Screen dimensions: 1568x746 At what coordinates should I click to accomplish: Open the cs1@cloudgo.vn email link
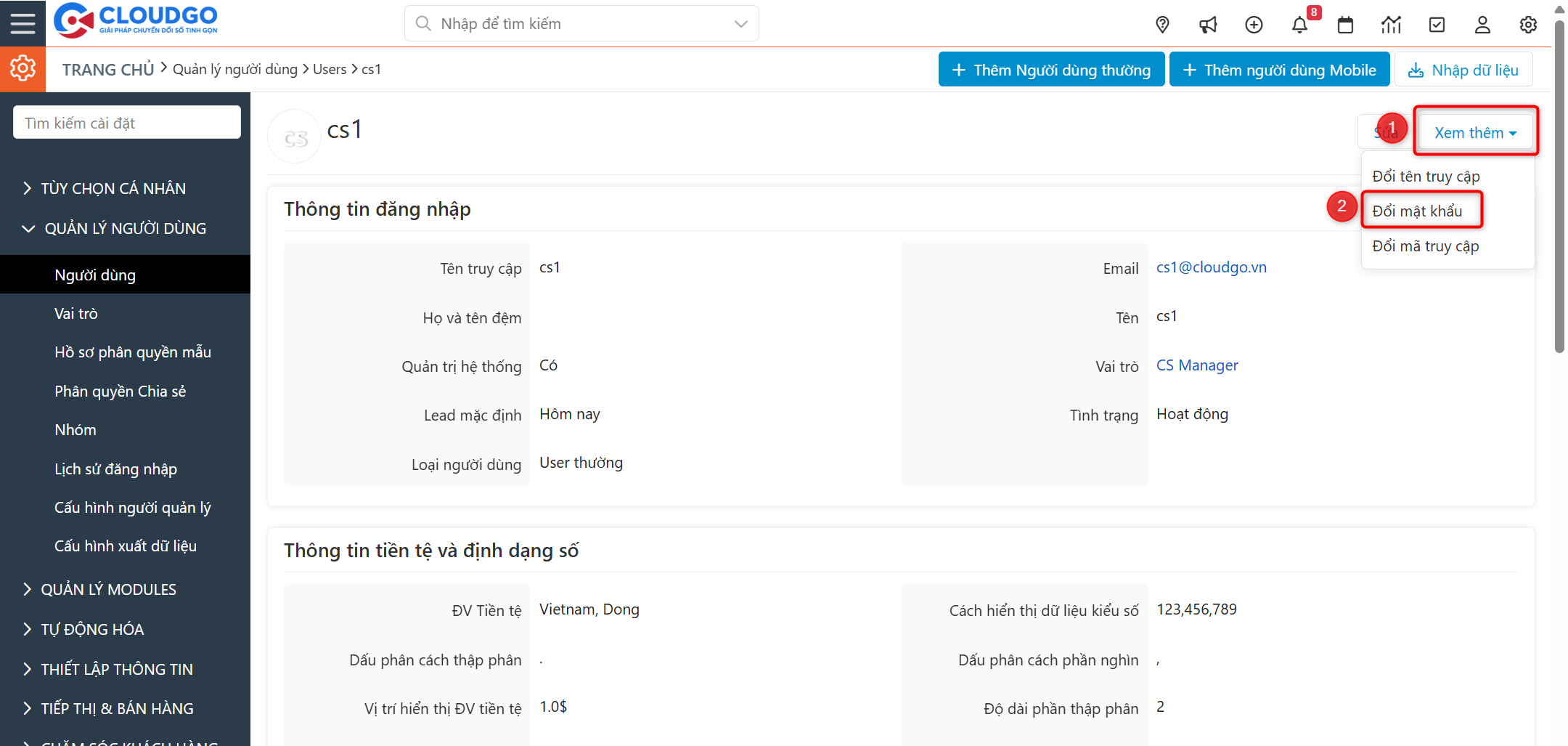click(1211, 267)
